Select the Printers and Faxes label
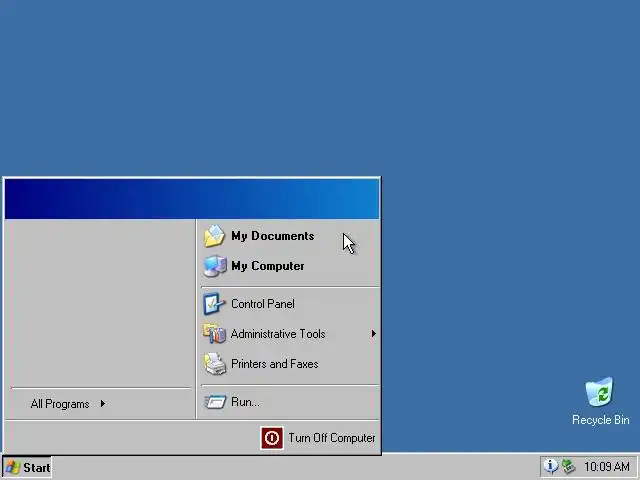The height and width of the screenshot is (480, 640). 275,364
